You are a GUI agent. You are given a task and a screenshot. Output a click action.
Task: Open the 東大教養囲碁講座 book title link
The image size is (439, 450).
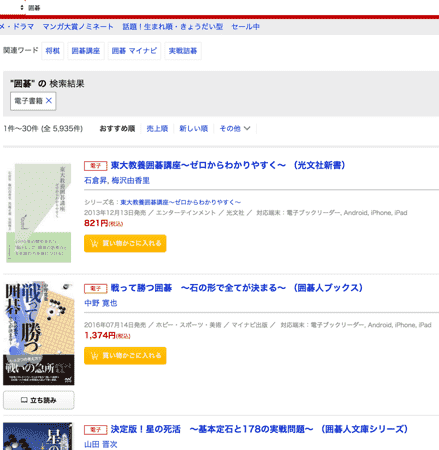(x=228, y=165)
